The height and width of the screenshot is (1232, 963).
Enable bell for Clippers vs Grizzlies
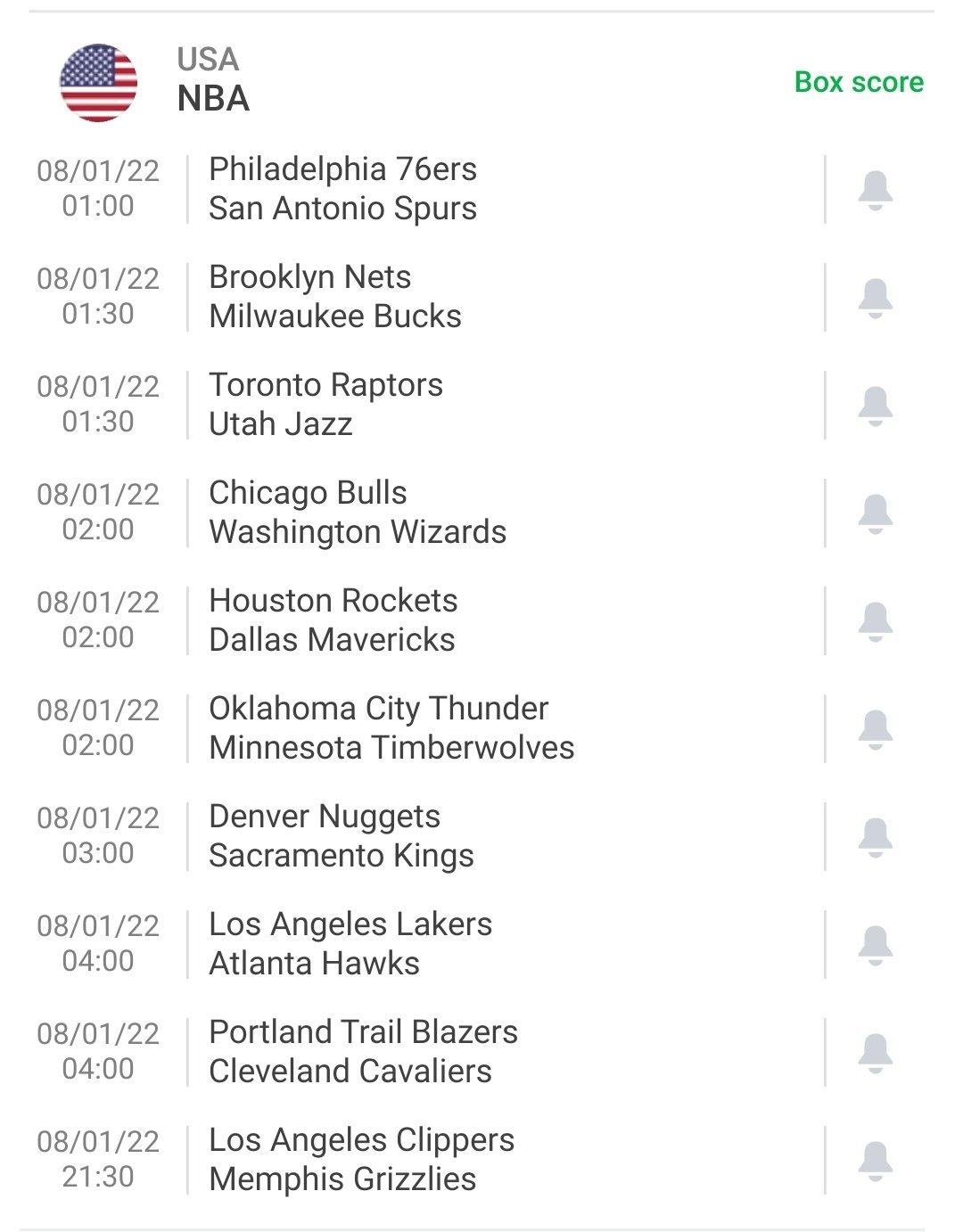point(876,1161)
